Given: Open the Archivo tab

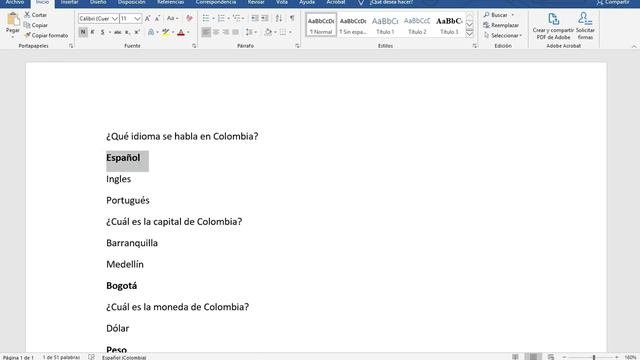Looking at the screenshot, I should click(x=15, y=2).
